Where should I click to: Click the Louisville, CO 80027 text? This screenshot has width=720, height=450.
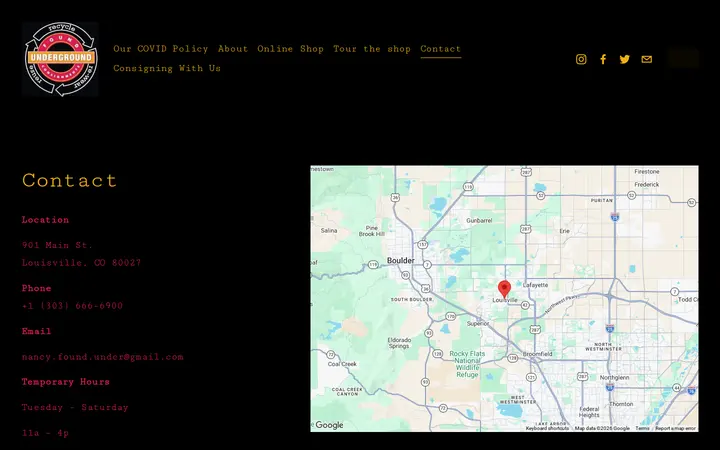click(x=81, y=263)
